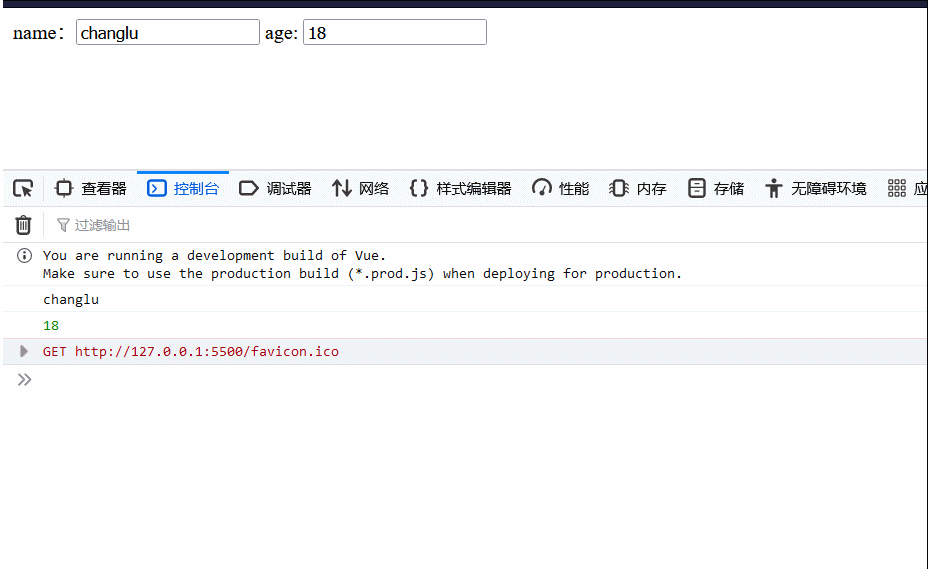Open the 存储 storage tab
The height and width of the screenshot is (569, 928).
tap(716, 189)
